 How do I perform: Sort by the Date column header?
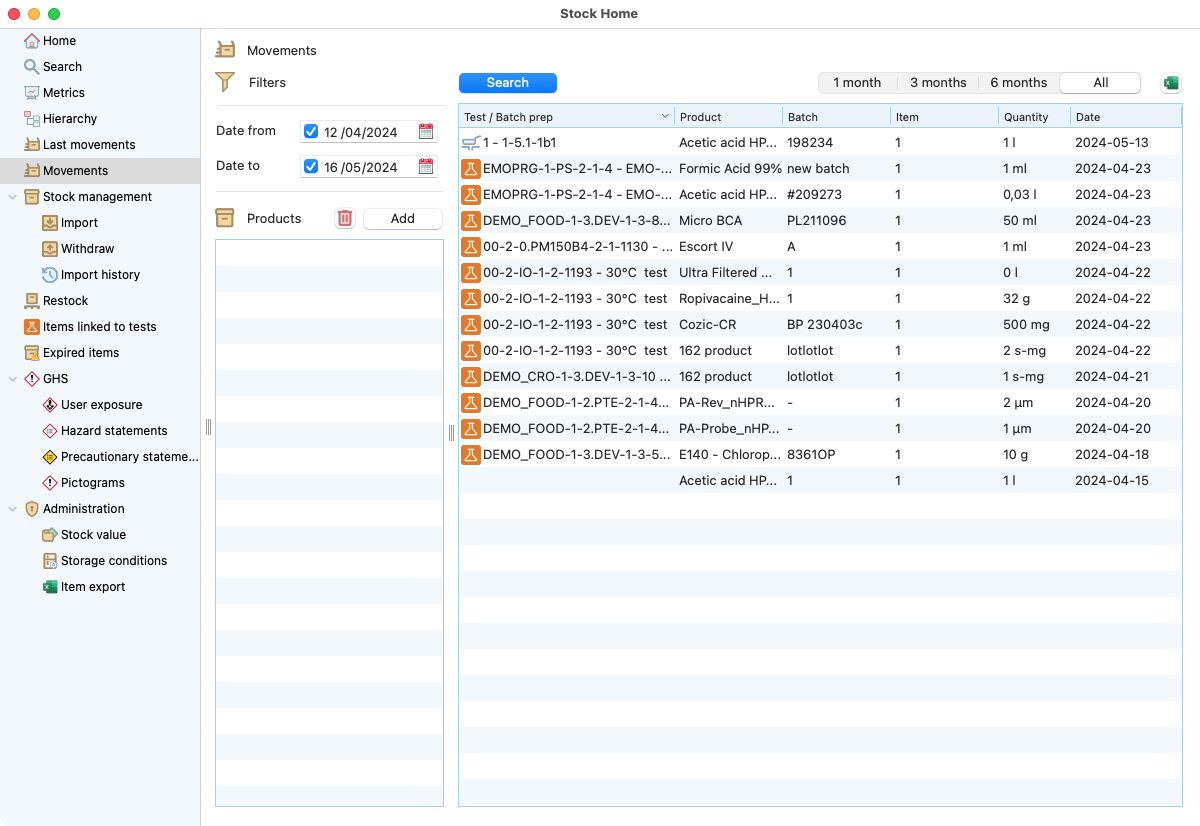pyautogui.click(x=1126, y=117)
